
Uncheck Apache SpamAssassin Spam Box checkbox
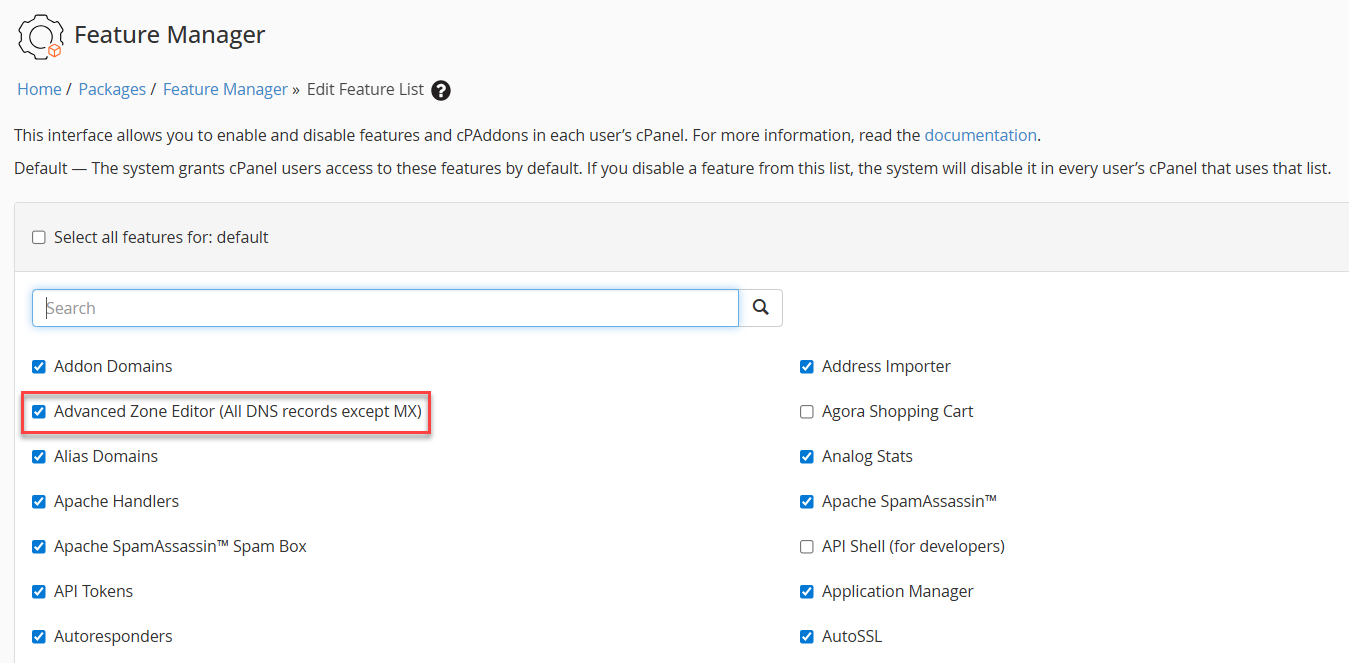tap(39, 546)
